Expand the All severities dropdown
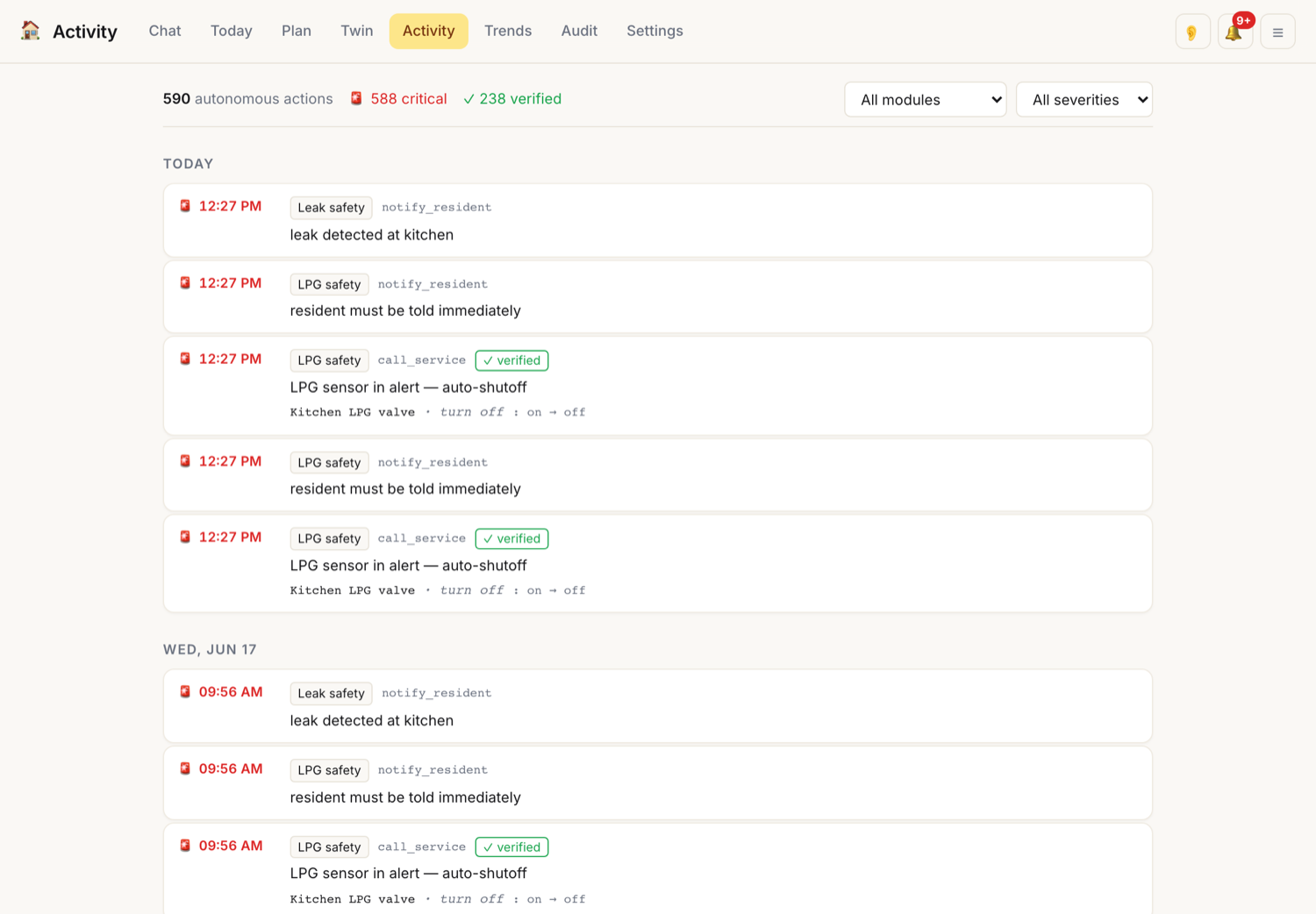 pyautogui.click(x=1084, y=99)
